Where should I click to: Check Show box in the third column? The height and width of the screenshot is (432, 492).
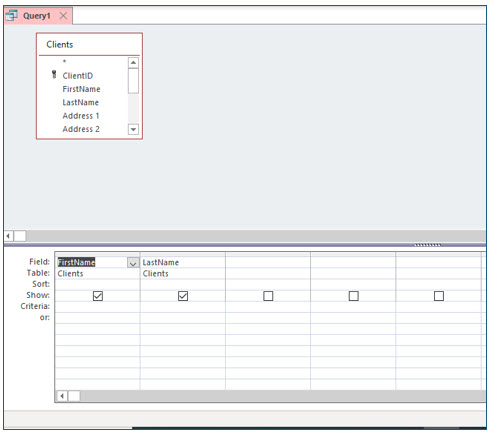coord(268,296)
